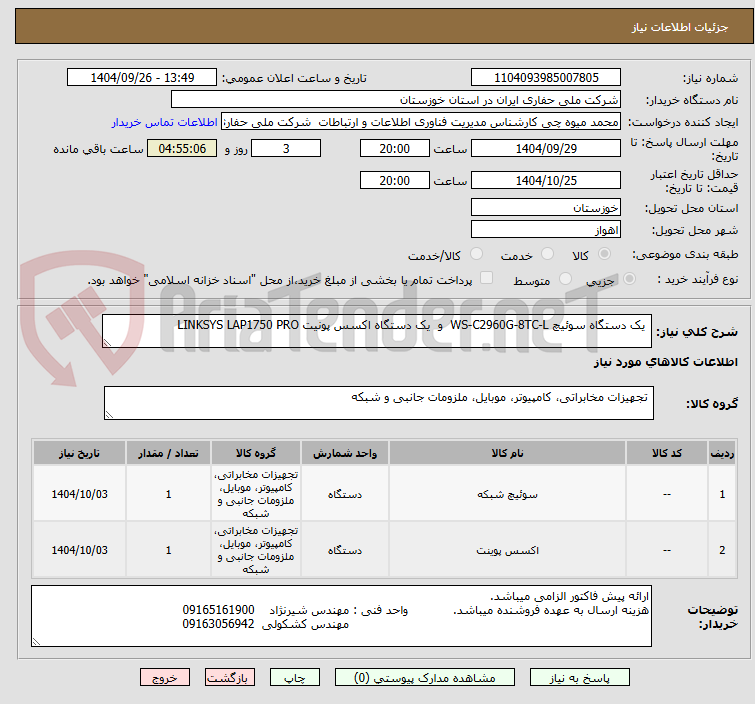Click the تعداد / مقدار column header
Screen dimensions: 755x704
tap(168, 453)
